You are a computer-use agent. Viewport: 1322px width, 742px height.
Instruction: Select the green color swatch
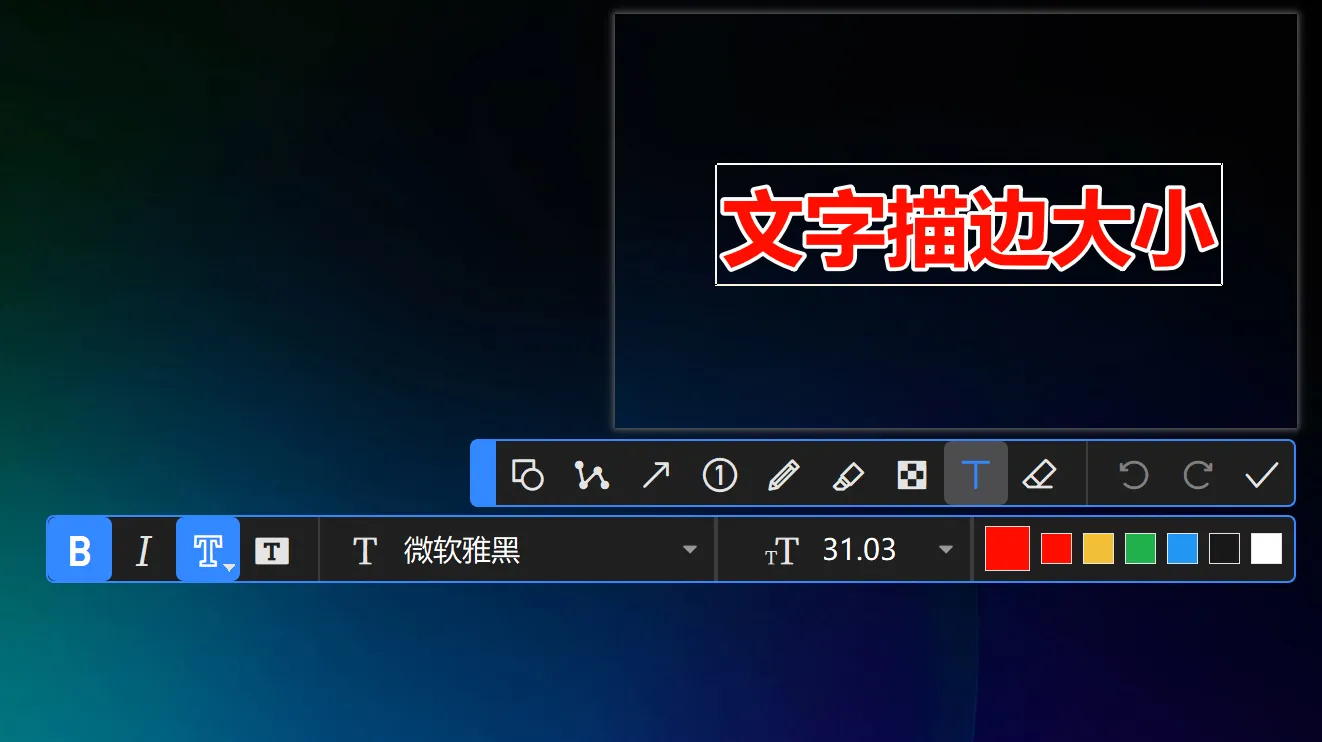click(x=1139, y=549)
